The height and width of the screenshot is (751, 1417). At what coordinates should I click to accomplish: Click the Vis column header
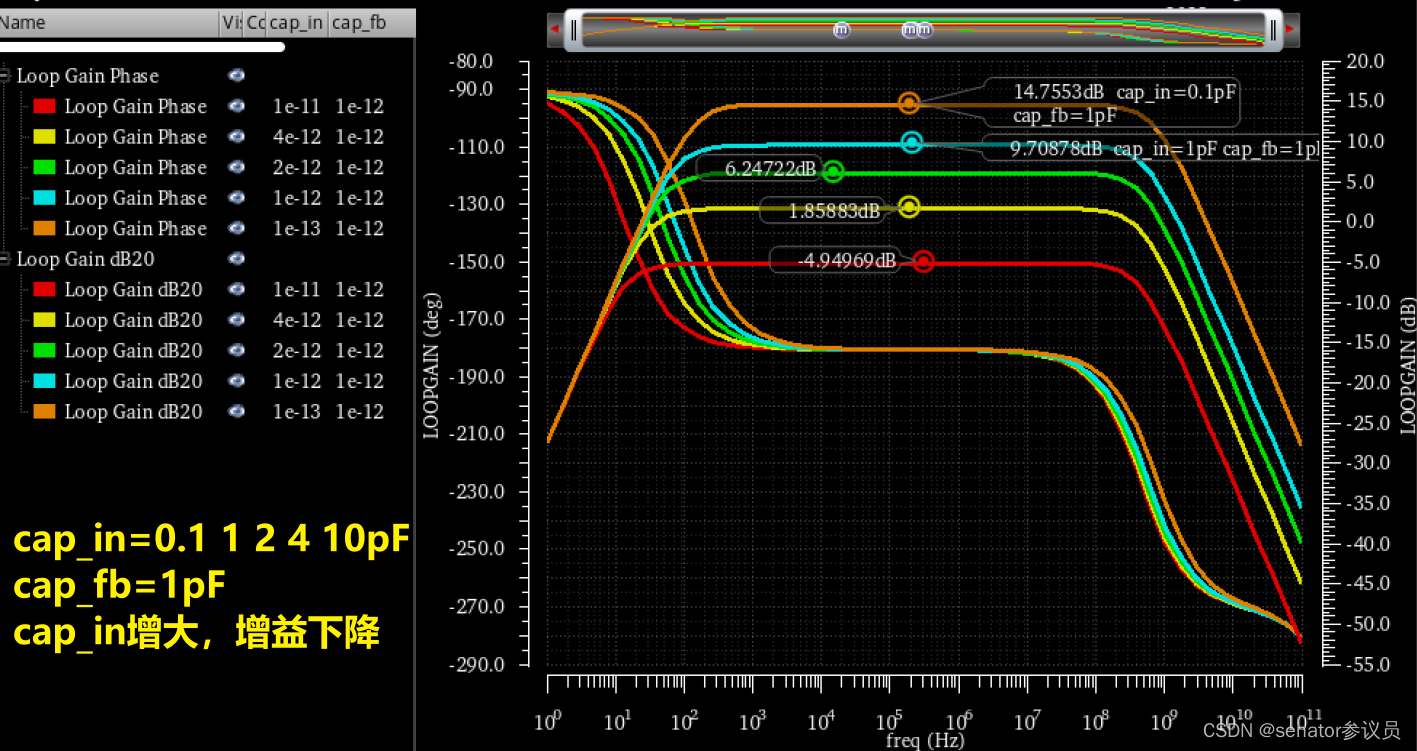tap(231, 23)
